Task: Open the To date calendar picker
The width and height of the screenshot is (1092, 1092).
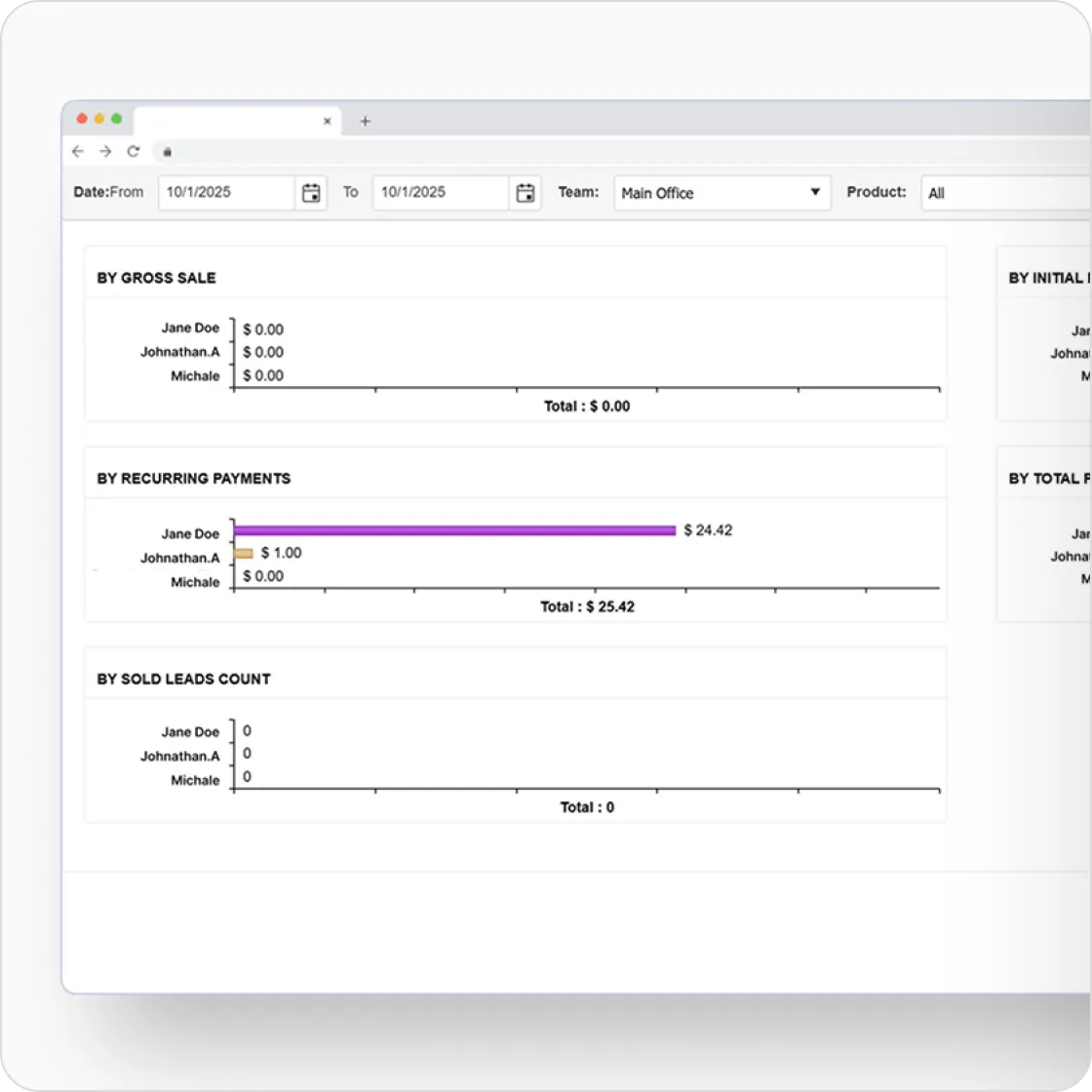Action: pos(526,192)
